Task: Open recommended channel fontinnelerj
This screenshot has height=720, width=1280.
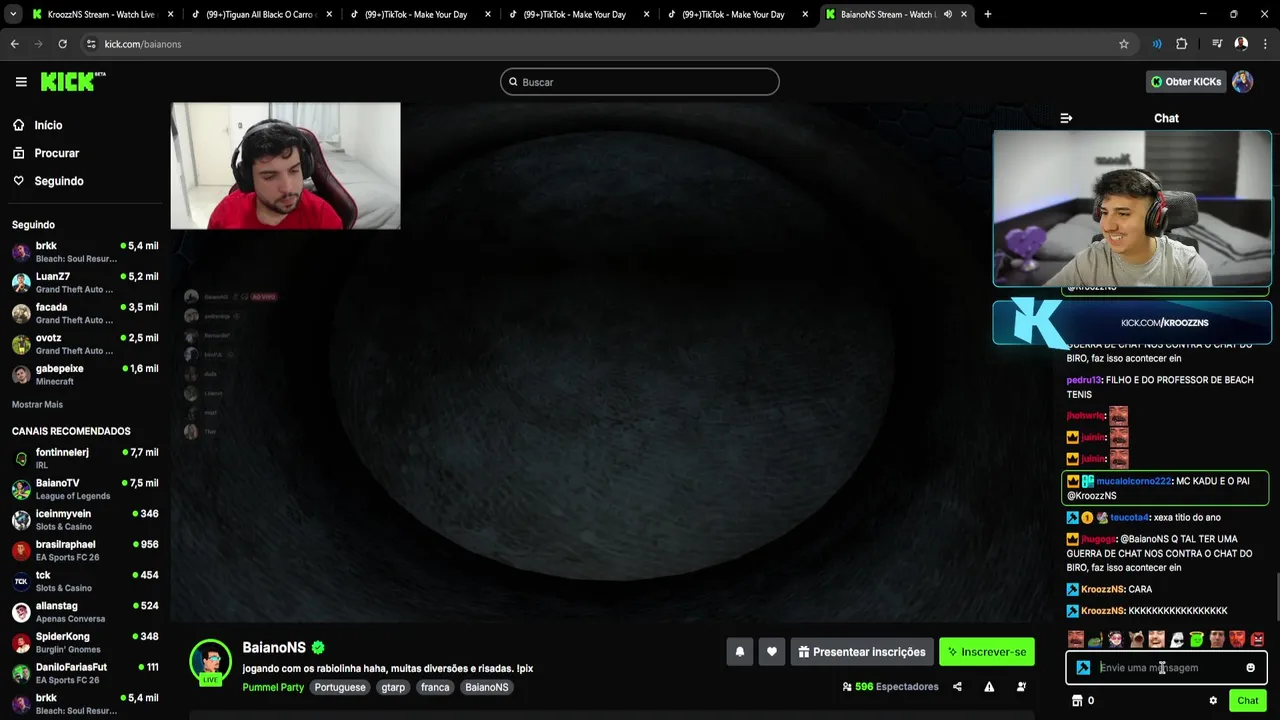Action: [x=85, y=459]
